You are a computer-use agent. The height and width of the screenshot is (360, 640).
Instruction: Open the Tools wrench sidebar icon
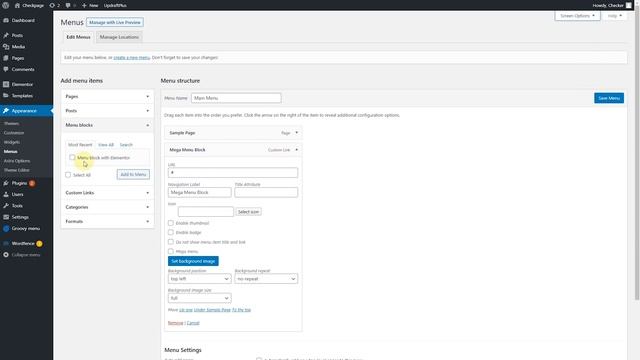point(6,206)
